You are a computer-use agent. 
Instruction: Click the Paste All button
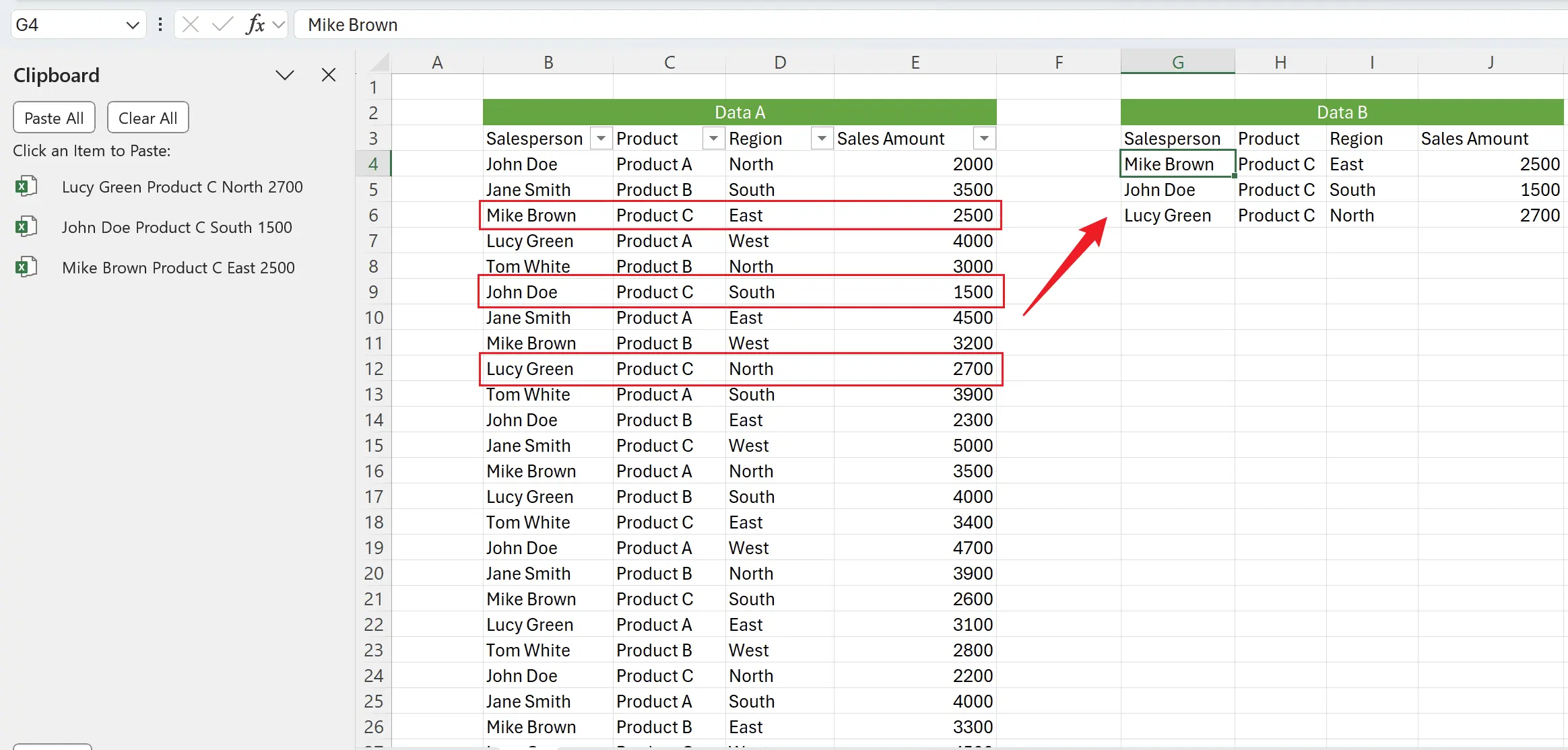pyautogui.click(x=54, y=117)
